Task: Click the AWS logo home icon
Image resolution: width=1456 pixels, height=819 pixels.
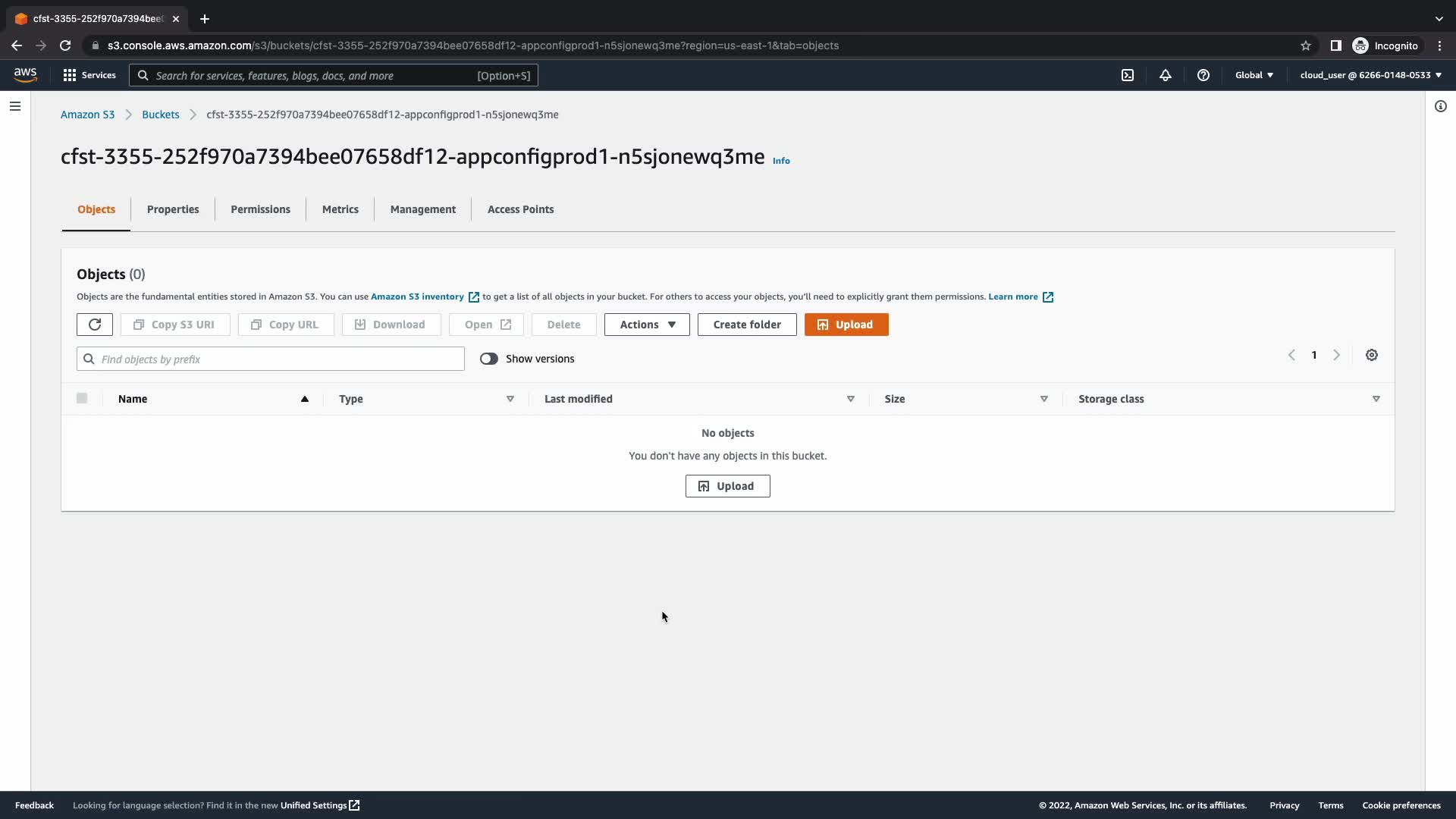Action: tap(25, 74)
